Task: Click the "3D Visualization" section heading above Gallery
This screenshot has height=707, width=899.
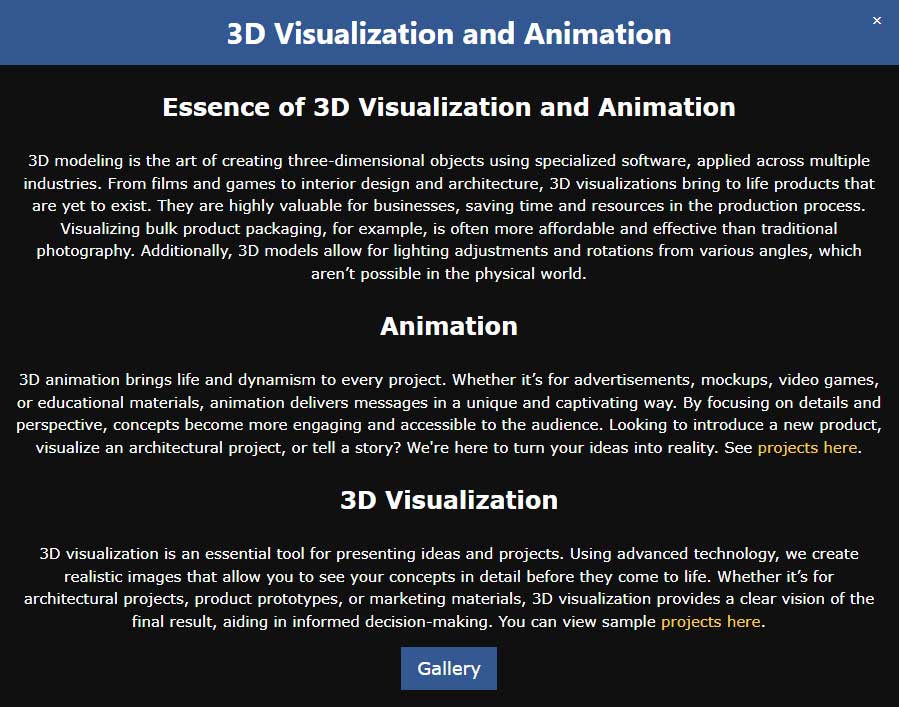Action: 449,500
